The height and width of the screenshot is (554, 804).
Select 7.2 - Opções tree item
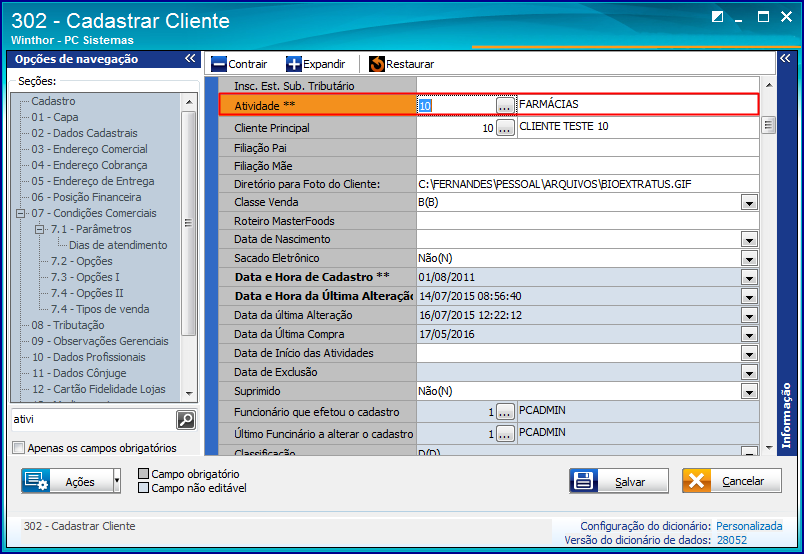[82, 261]
